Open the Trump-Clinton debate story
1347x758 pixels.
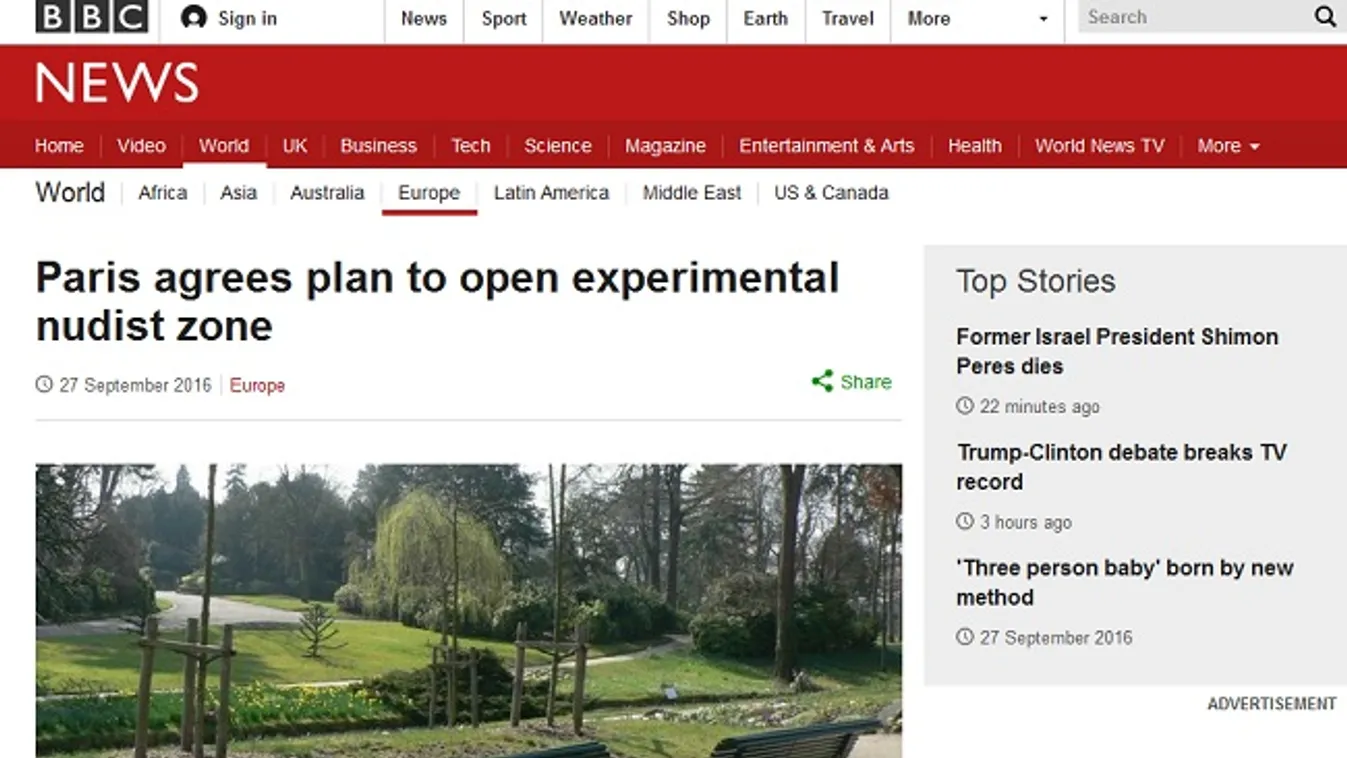1122,466
